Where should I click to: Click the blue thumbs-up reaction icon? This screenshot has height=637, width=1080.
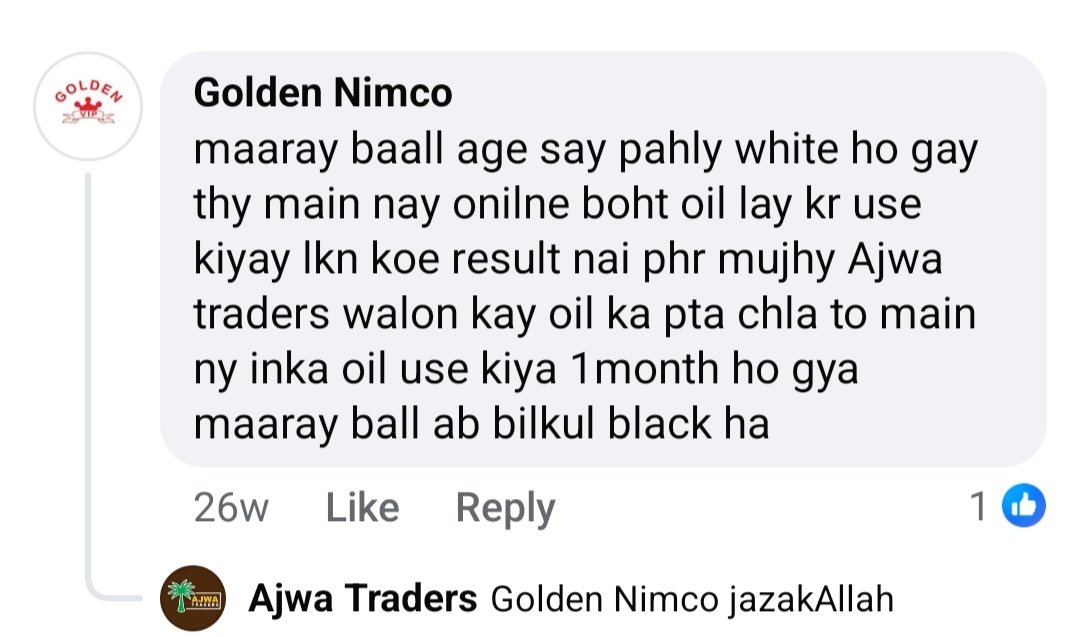coord(1024,506)
